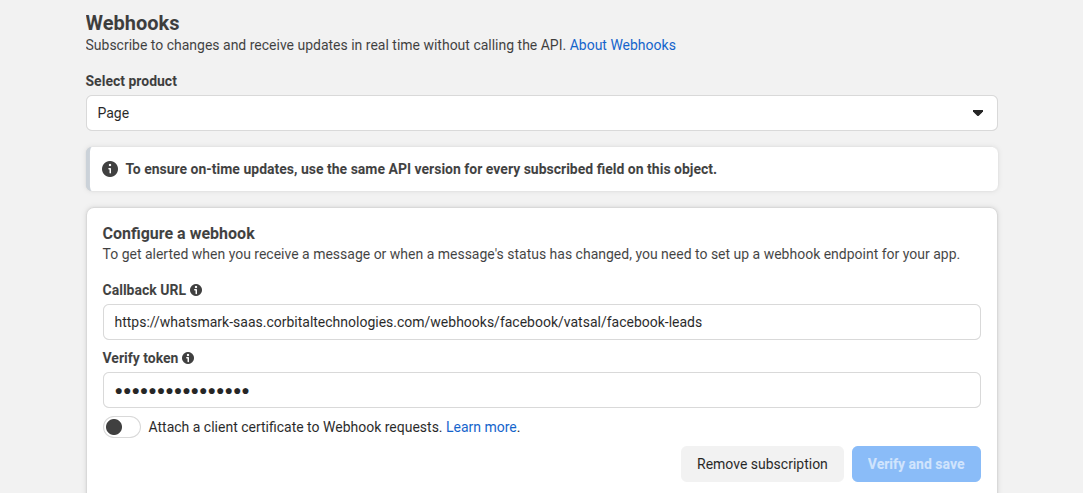Screen dimensions: 1083x493
Task: Click the Webhooks page heading
Action: click(x=132, y=22)
